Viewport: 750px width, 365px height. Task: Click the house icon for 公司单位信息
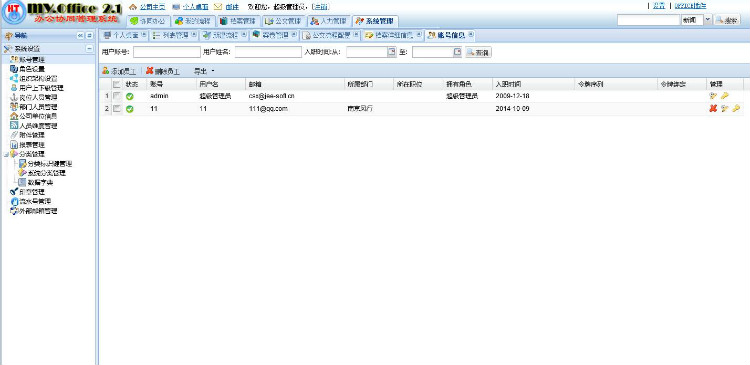(x=13, y=116)
